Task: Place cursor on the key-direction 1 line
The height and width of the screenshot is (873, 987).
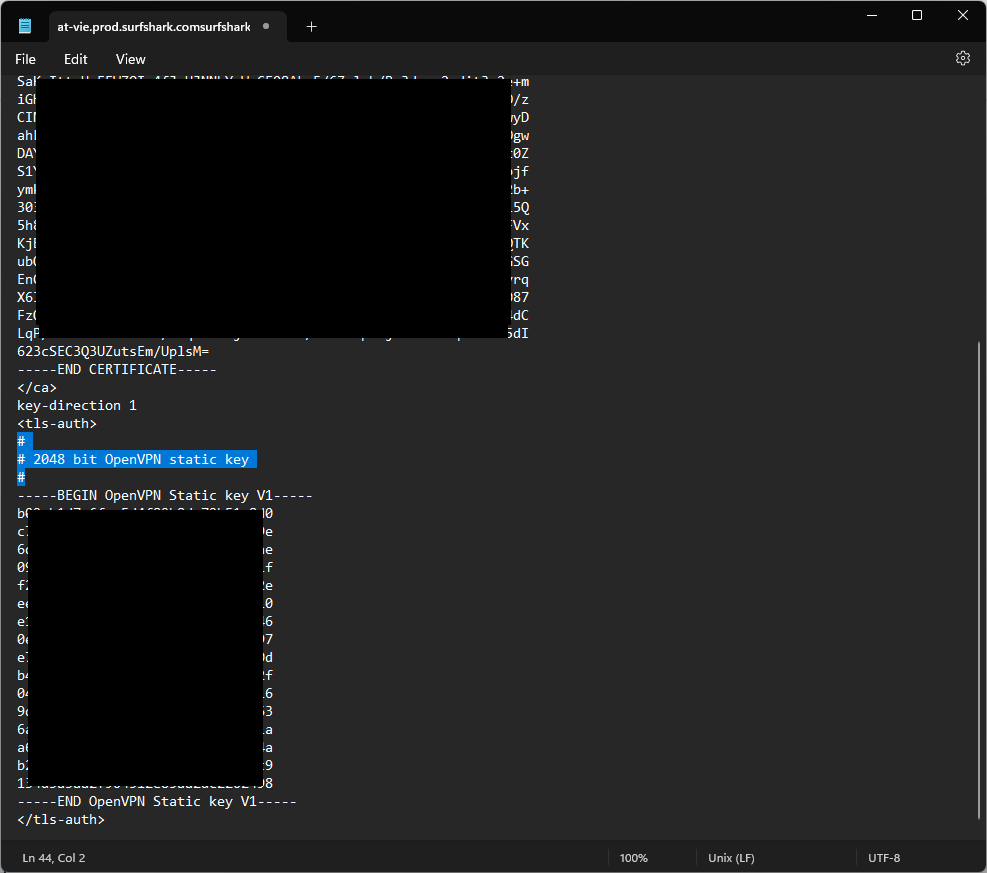Action: pos(77,406)
